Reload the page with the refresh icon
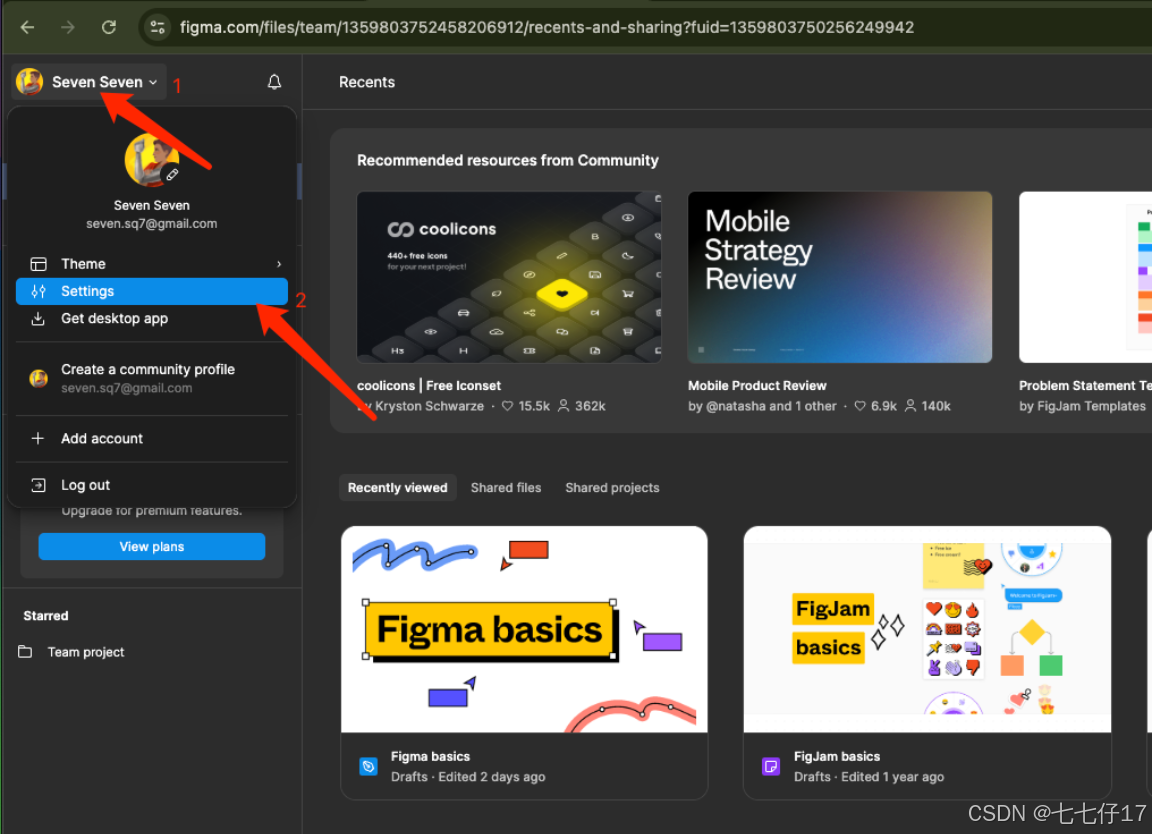 click(x=109, y=28)
